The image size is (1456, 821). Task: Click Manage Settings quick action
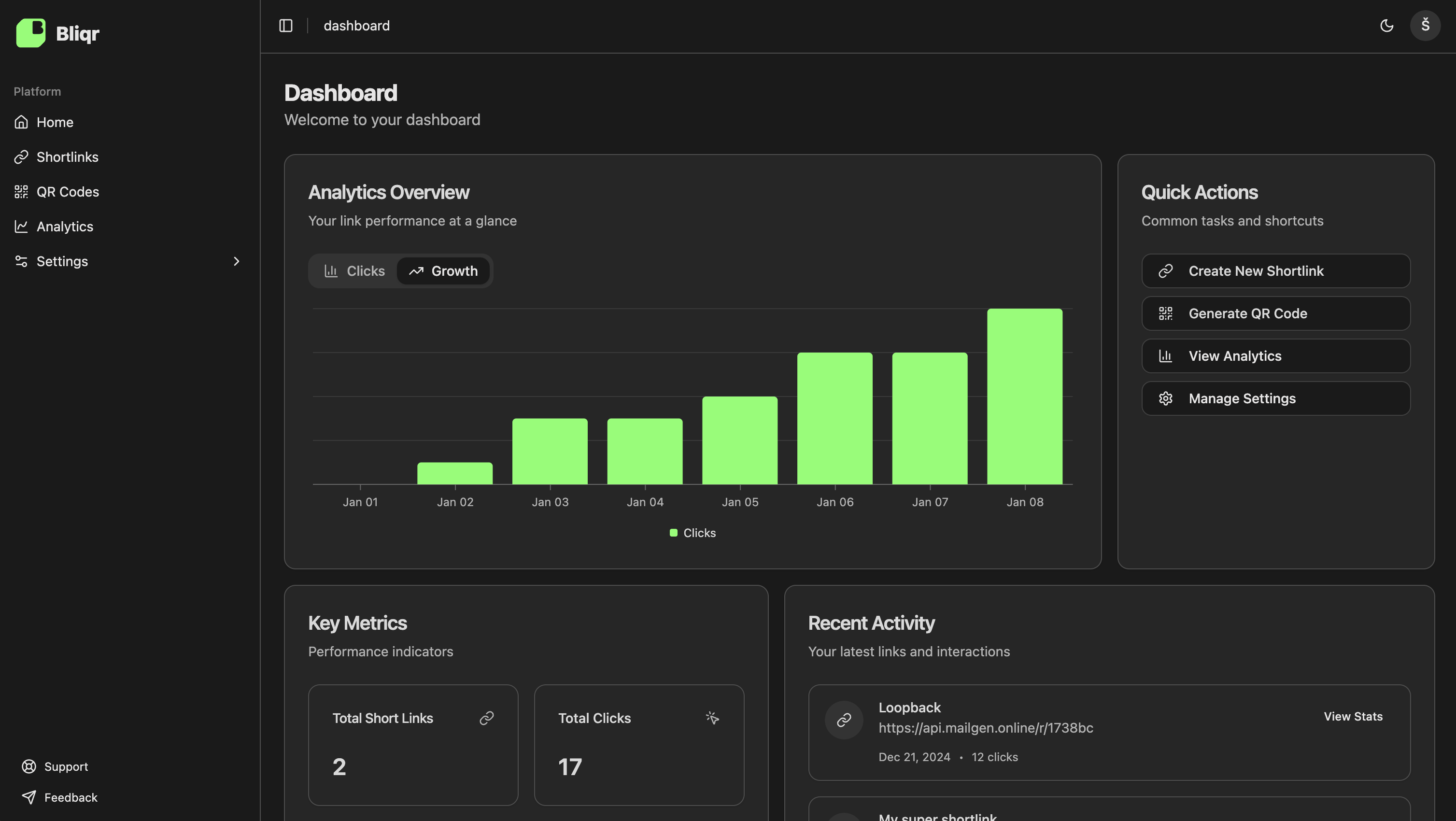[1276, 398]
